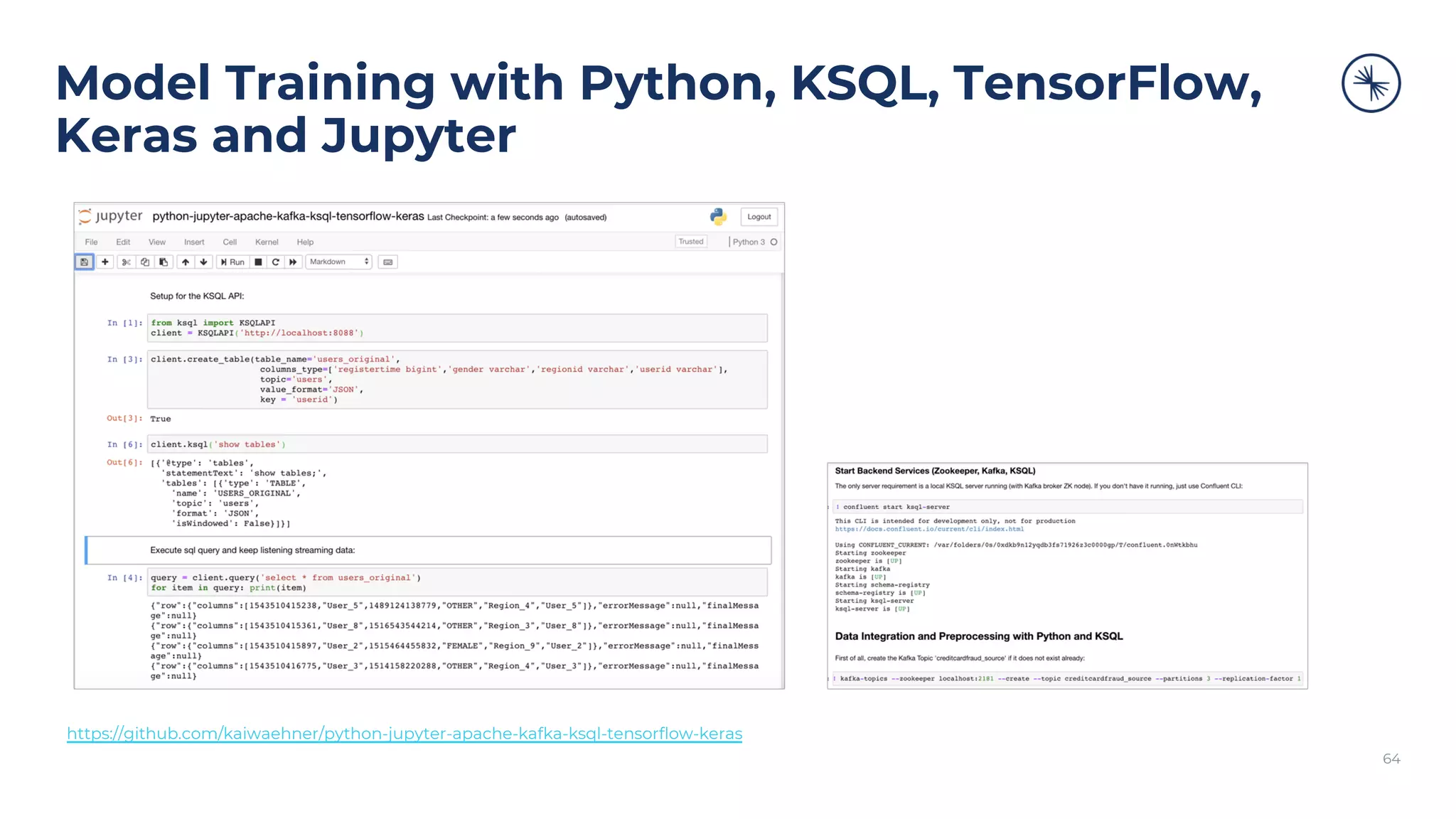Click the Jupyter logo
Screen dimensions: 1456x819
point(110,216)
